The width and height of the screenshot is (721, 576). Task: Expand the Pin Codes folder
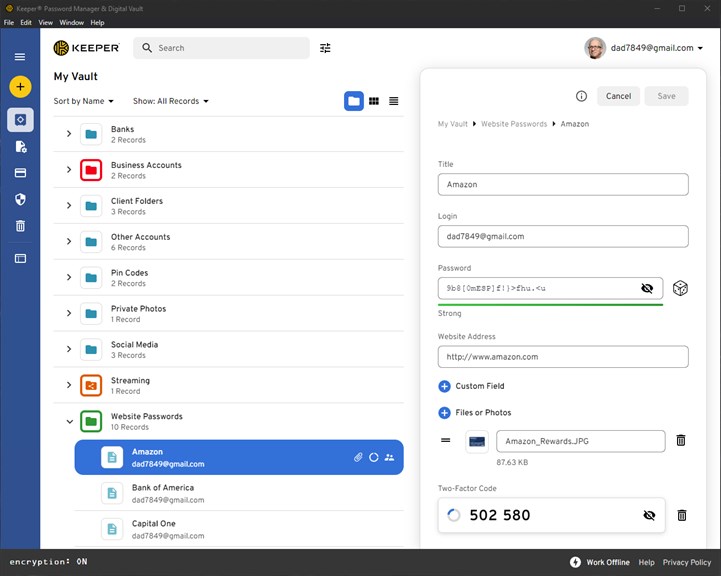[x=69, y=277]
